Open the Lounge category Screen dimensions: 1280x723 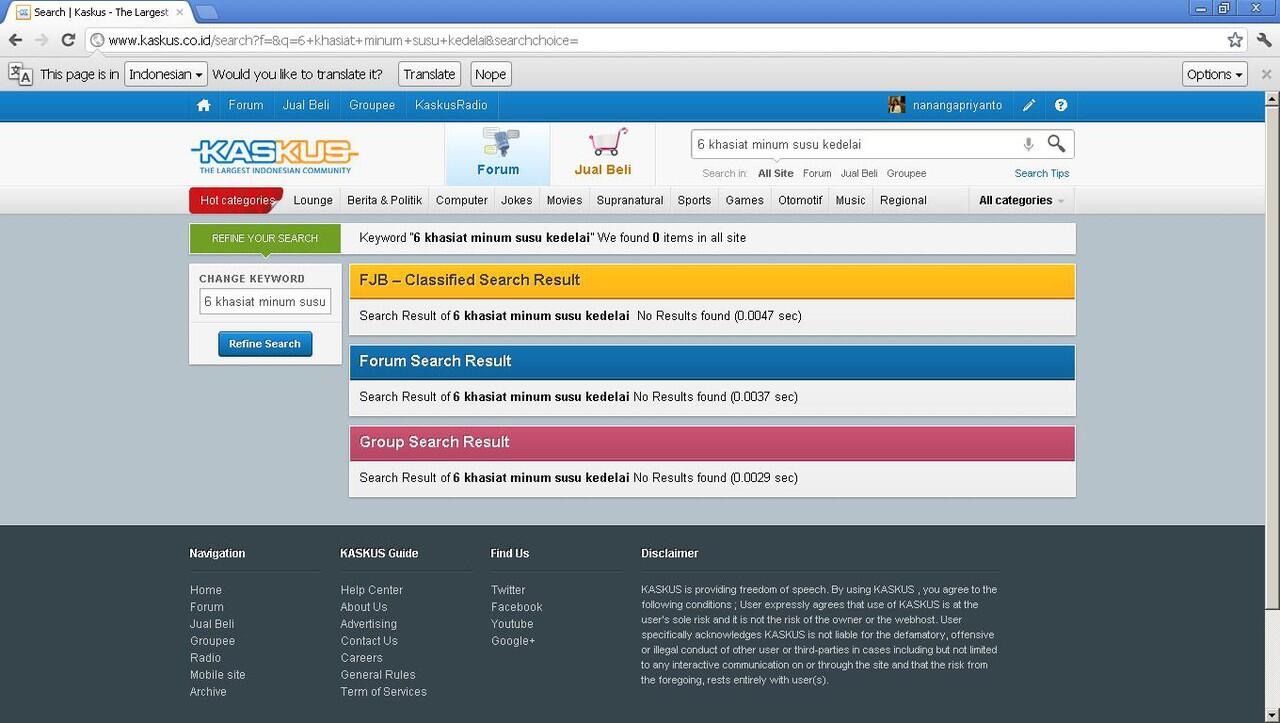click(313, 200)
